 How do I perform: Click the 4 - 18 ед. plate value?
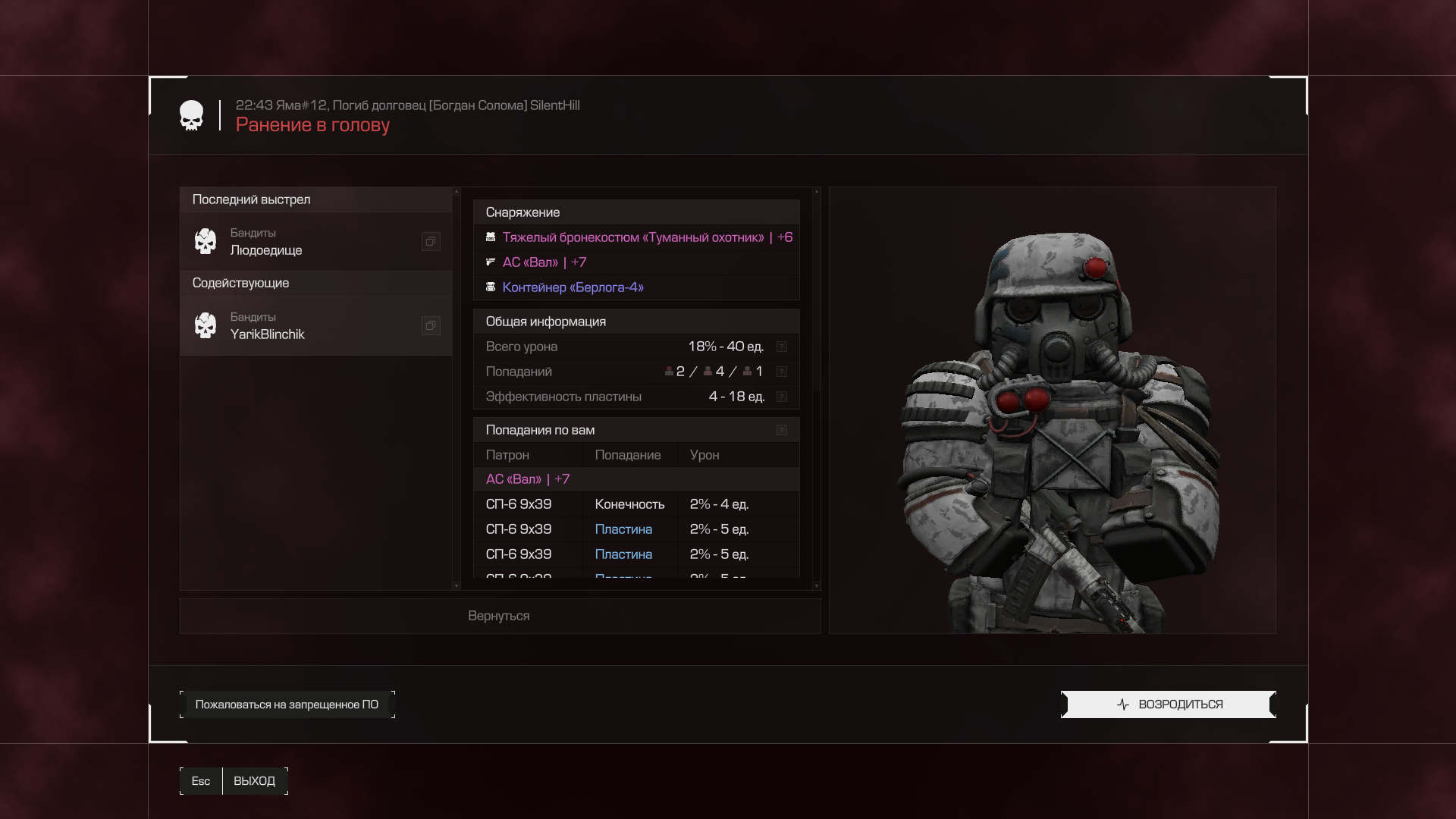coord(736,397)
